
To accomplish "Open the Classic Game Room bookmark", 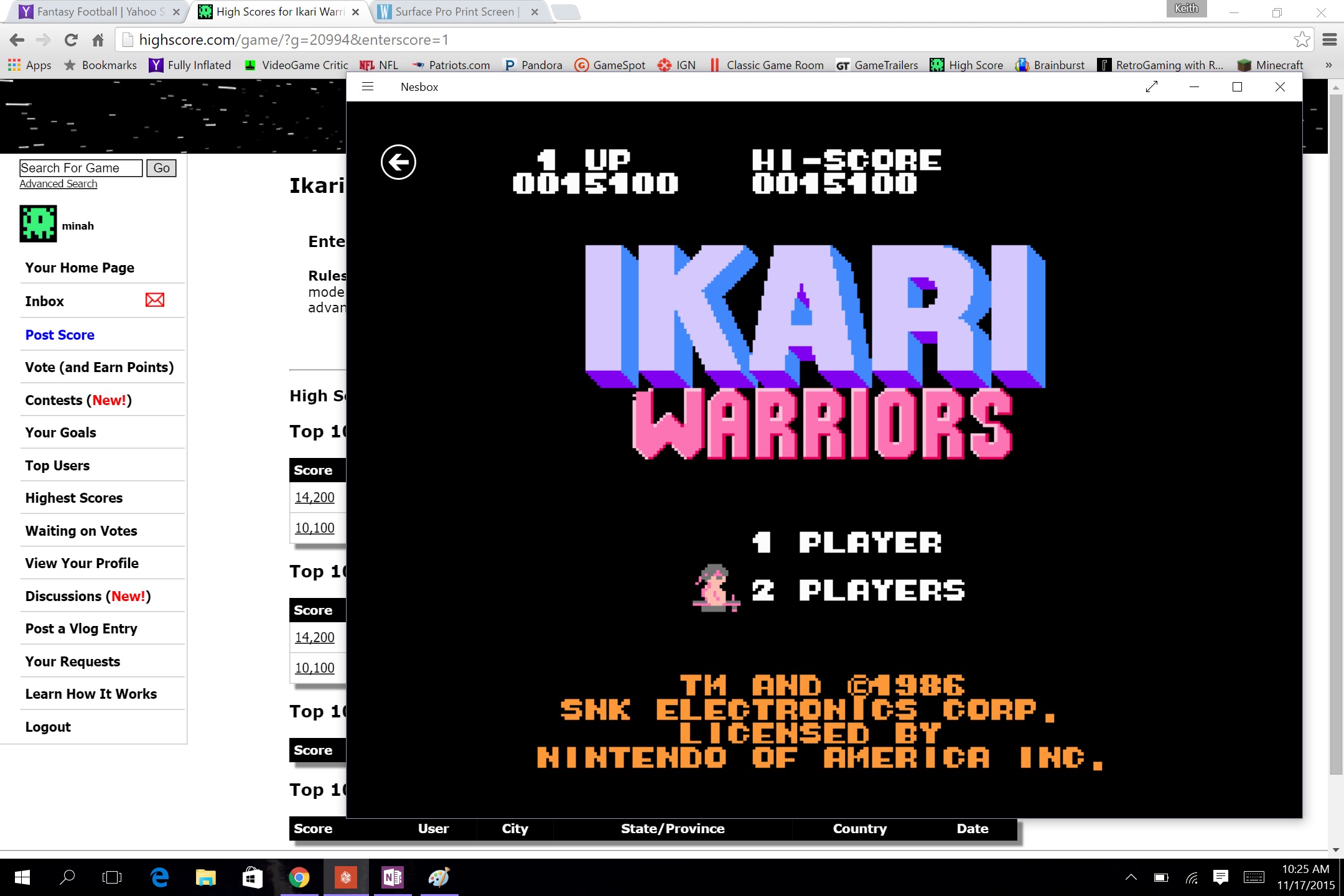I will coord(767,65).
